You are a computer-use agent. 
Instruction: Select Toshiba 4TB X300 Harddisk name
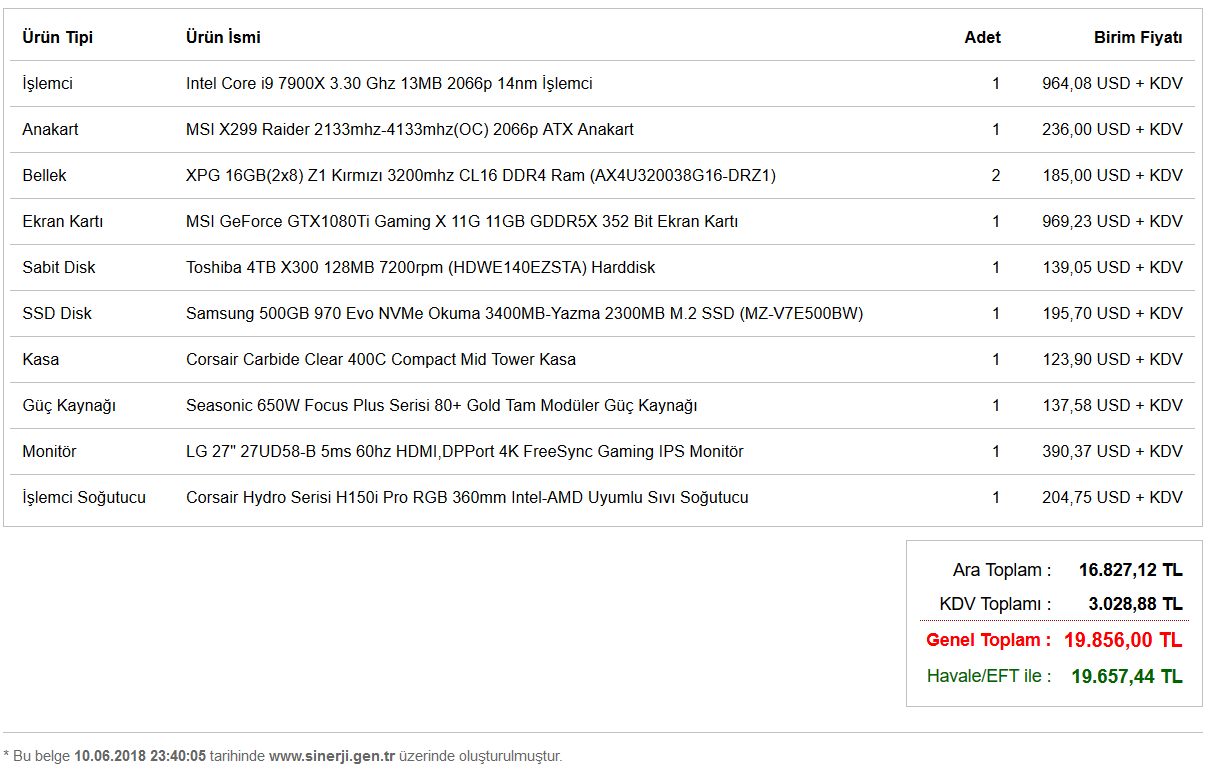tap(421, 267)
